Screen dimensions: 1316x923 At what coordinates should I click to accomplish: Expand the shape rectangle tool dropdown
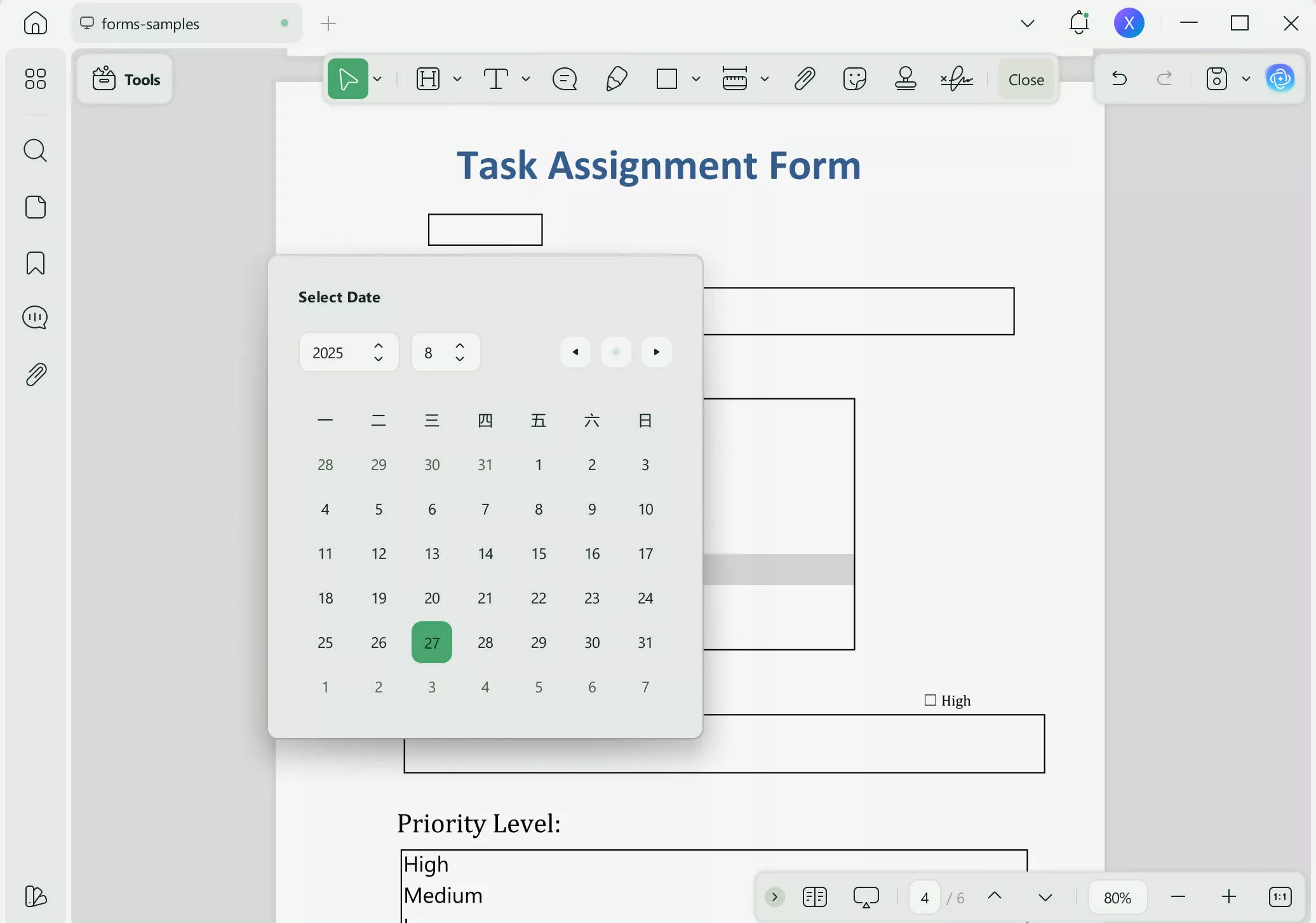[x=696, y=79]
